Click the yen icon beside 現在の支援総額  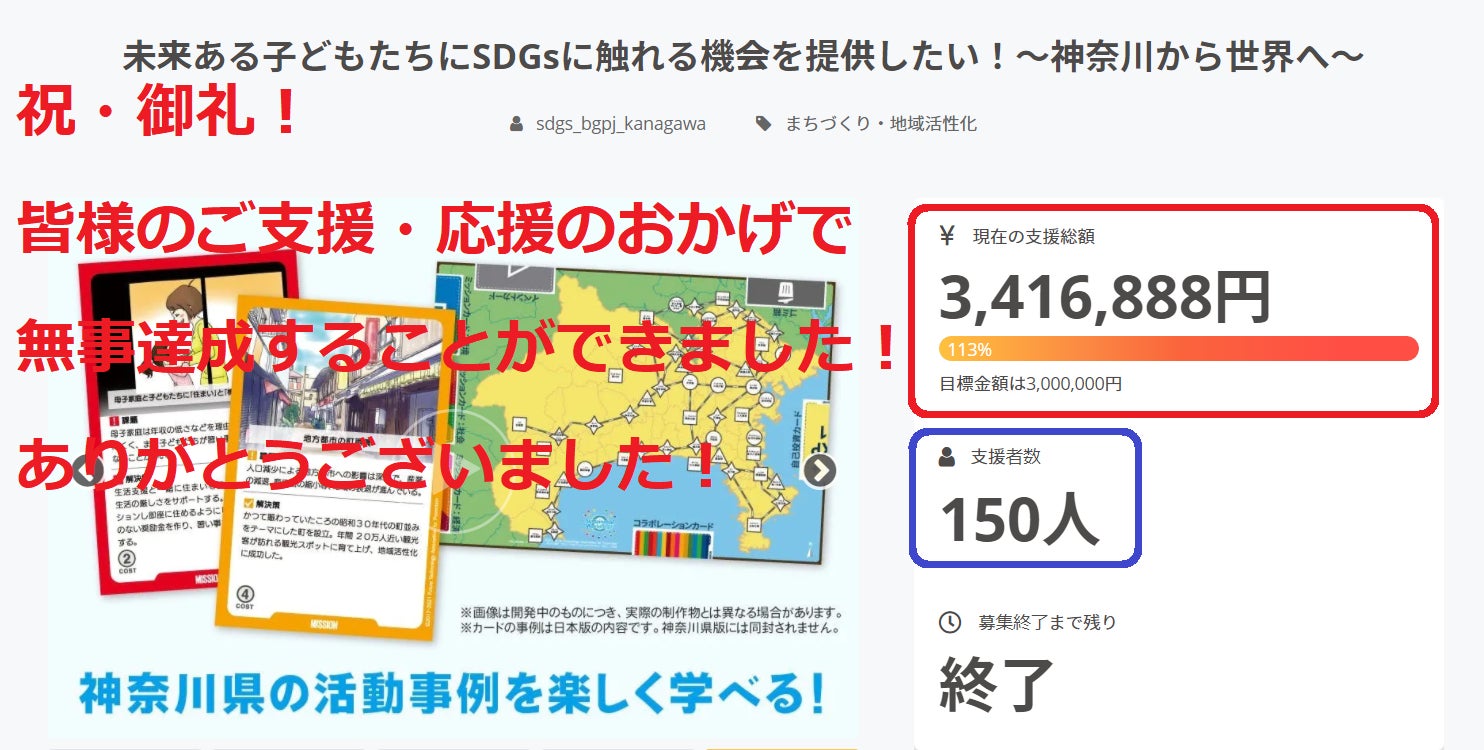point(947,237)
